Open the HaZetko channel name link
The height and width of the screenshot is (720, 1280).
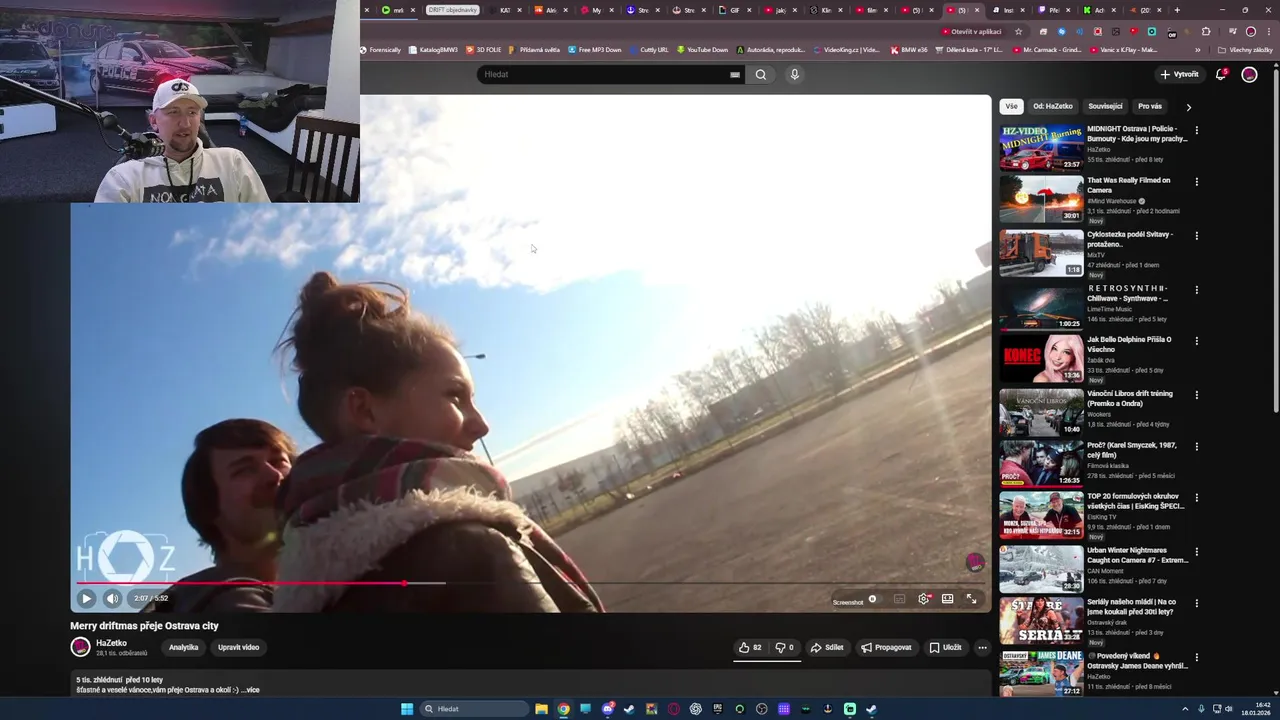tap(111, 643)
